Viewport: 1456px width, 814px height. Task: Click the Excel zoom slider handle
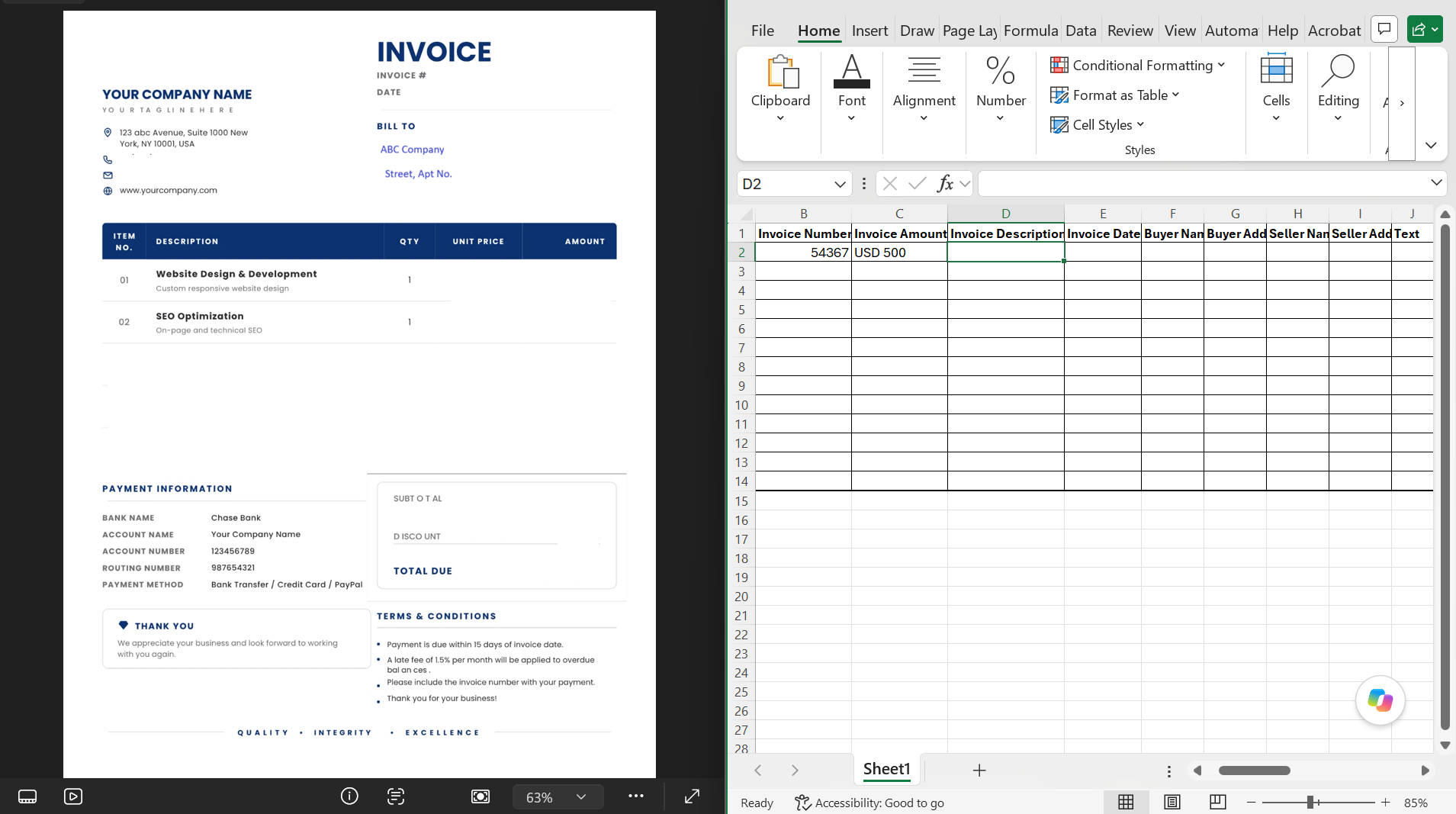point(1310,803)
